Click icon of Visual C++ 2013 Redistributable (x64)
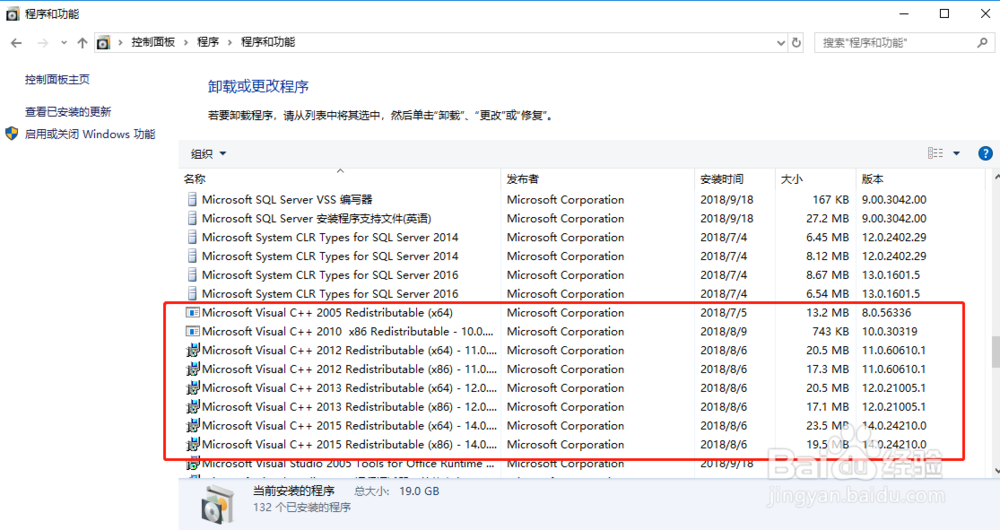Image resolution: width=1000 pixels, height=530 pixels. click(193, 388)
